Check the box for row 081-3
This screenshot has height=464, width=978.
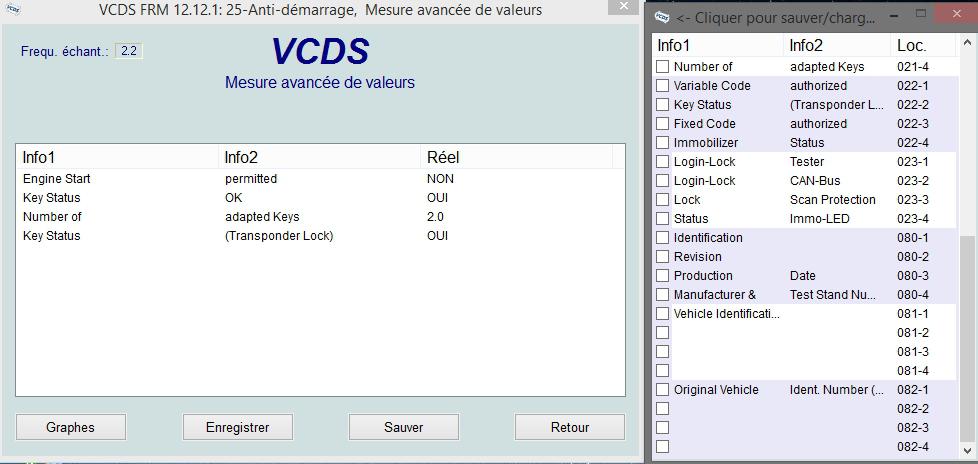pyautogui.click(x=662, y=352)
